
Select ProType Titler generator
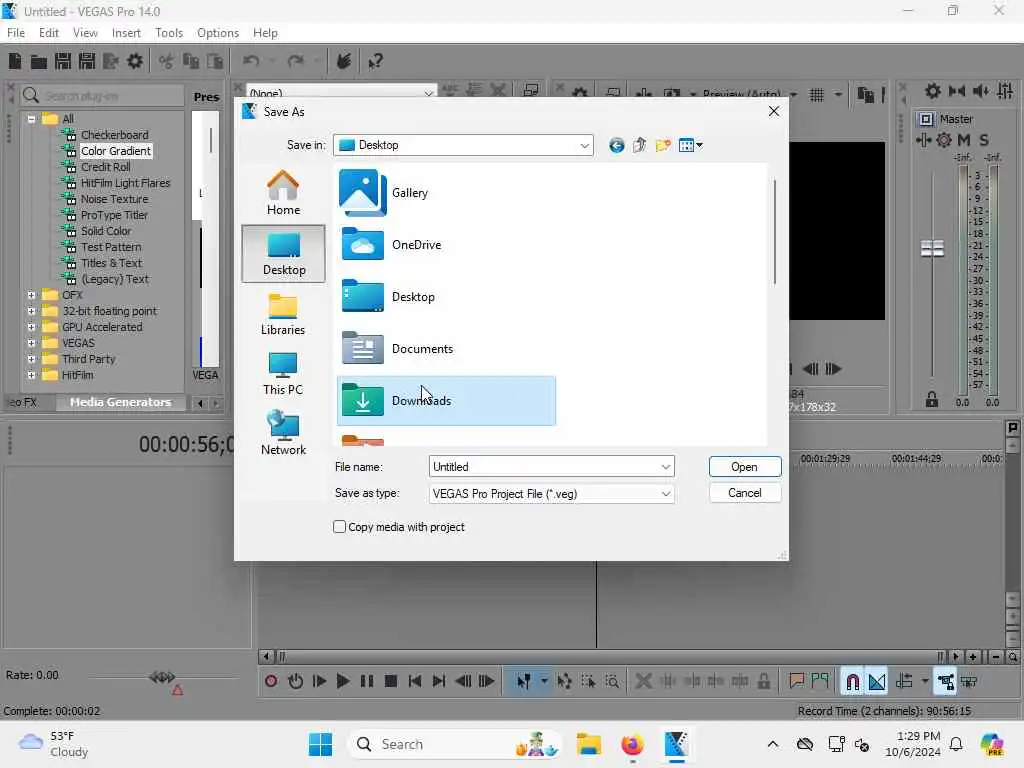pyautogui.click(x=114, y=215)
